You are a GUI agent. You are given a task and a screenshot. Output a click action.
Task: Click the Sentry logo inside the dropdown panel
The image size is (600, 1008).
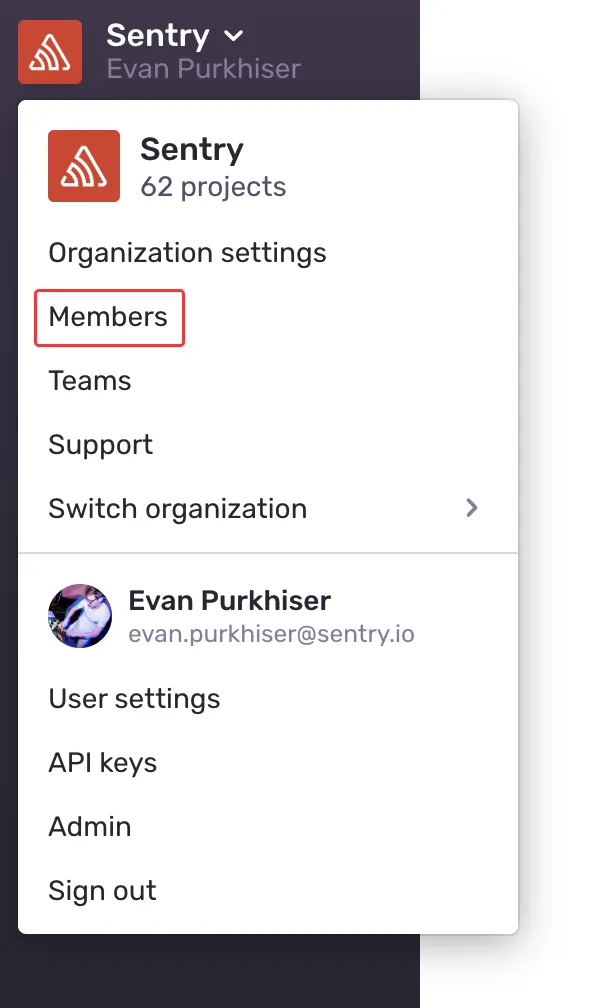coord(83,166)
